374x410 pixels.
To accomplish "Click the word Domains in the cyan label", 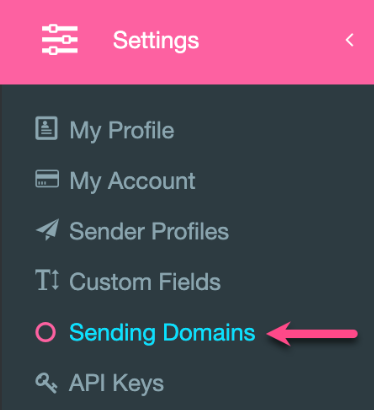I will (209, 332).
